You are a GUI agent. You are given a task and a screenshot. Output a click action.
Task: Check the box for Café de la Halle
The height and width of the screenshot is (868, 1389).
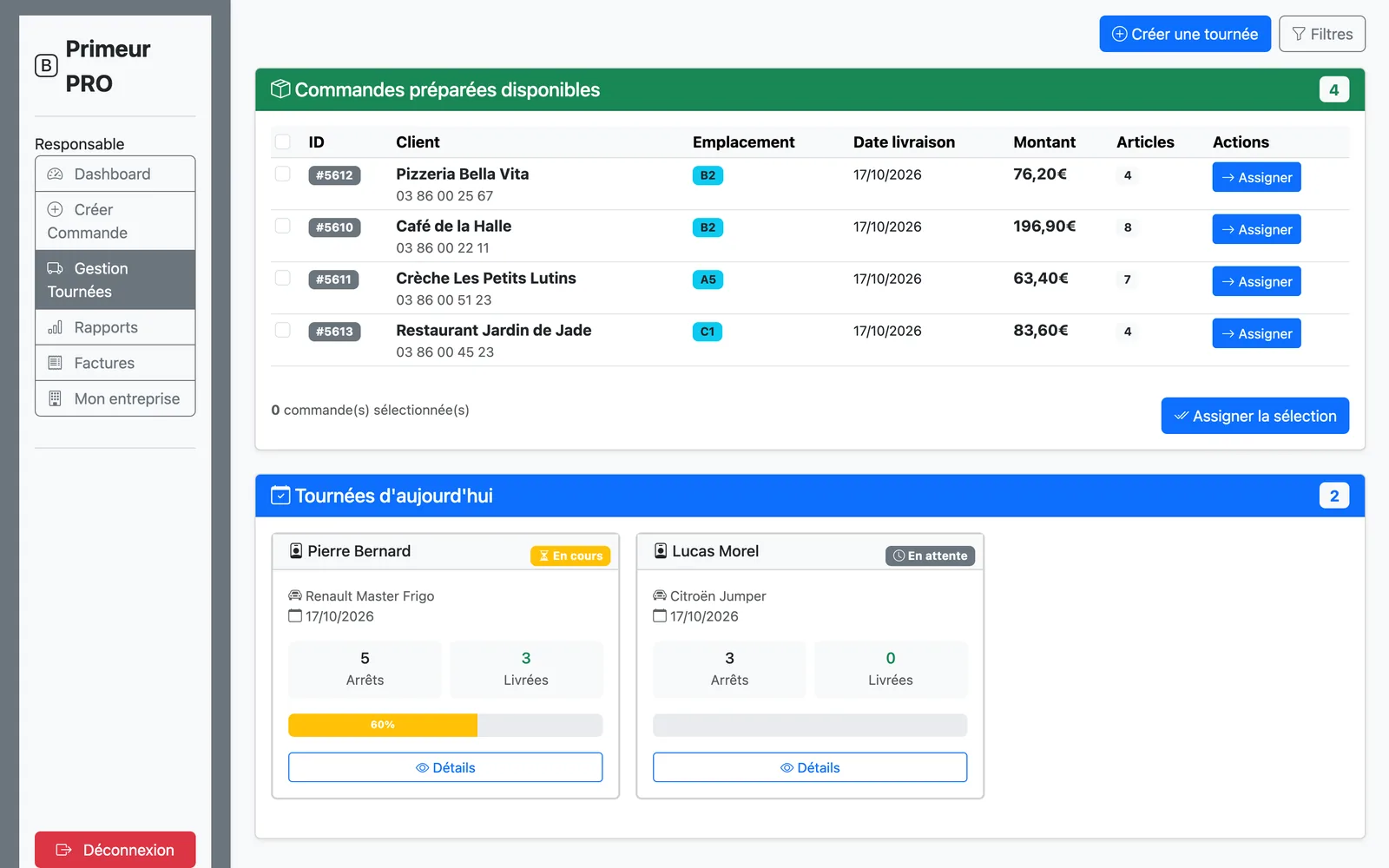283,226
